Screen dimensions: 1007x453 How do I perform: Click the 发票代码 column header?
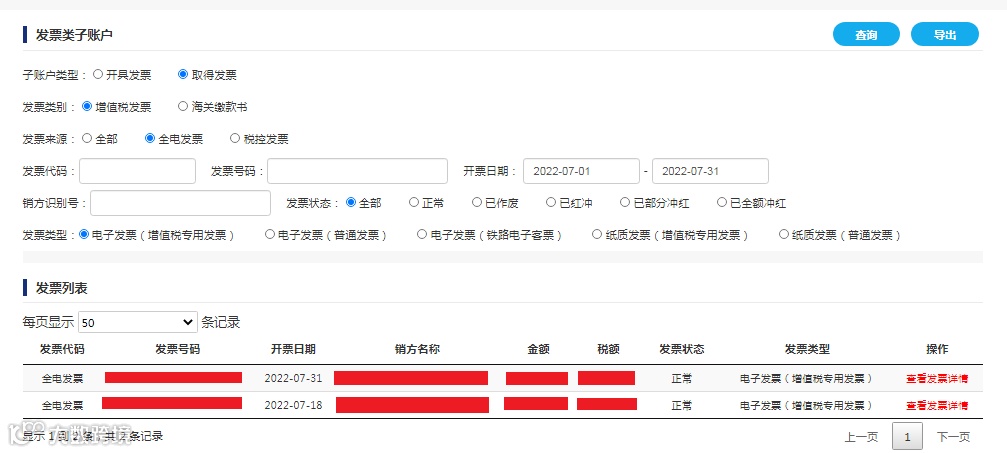pos(62,349)
